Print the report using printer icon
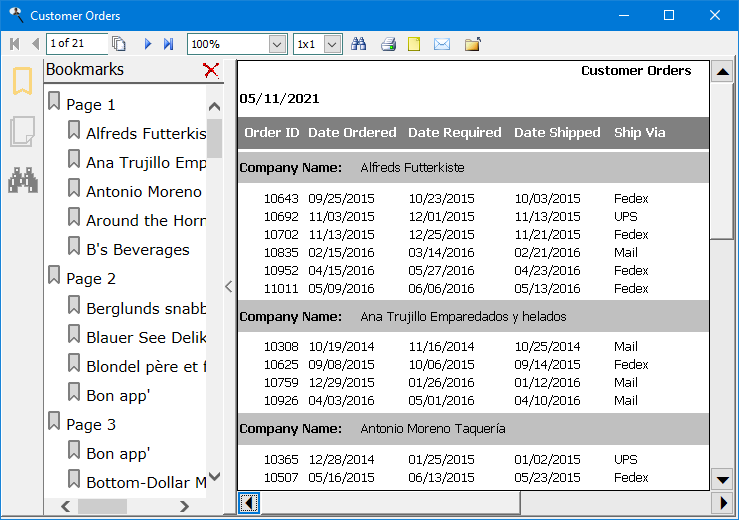The image size is (739, 520). click(x=388, y=44)
